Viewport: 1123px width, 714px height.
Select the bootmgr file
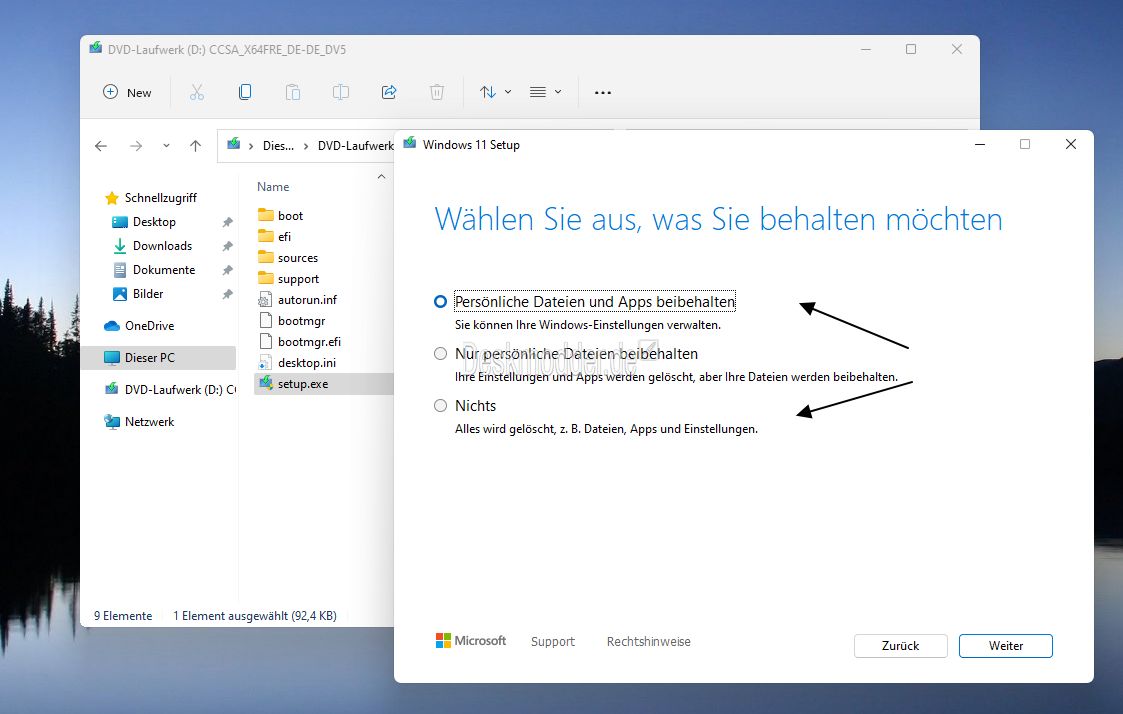click(x=301, y=321)
